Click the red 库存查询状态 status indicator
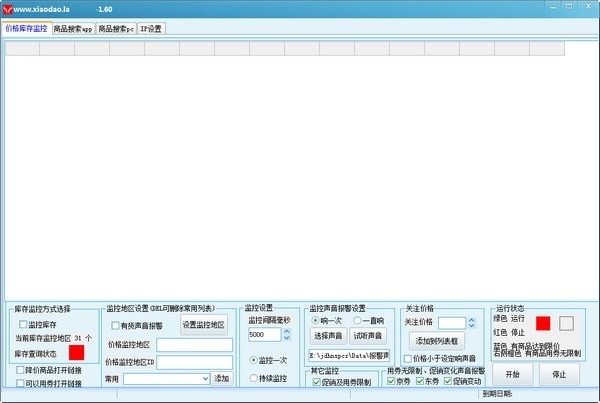Image resolution: width=600 pixels, height=403 pixels. [76, 352]
